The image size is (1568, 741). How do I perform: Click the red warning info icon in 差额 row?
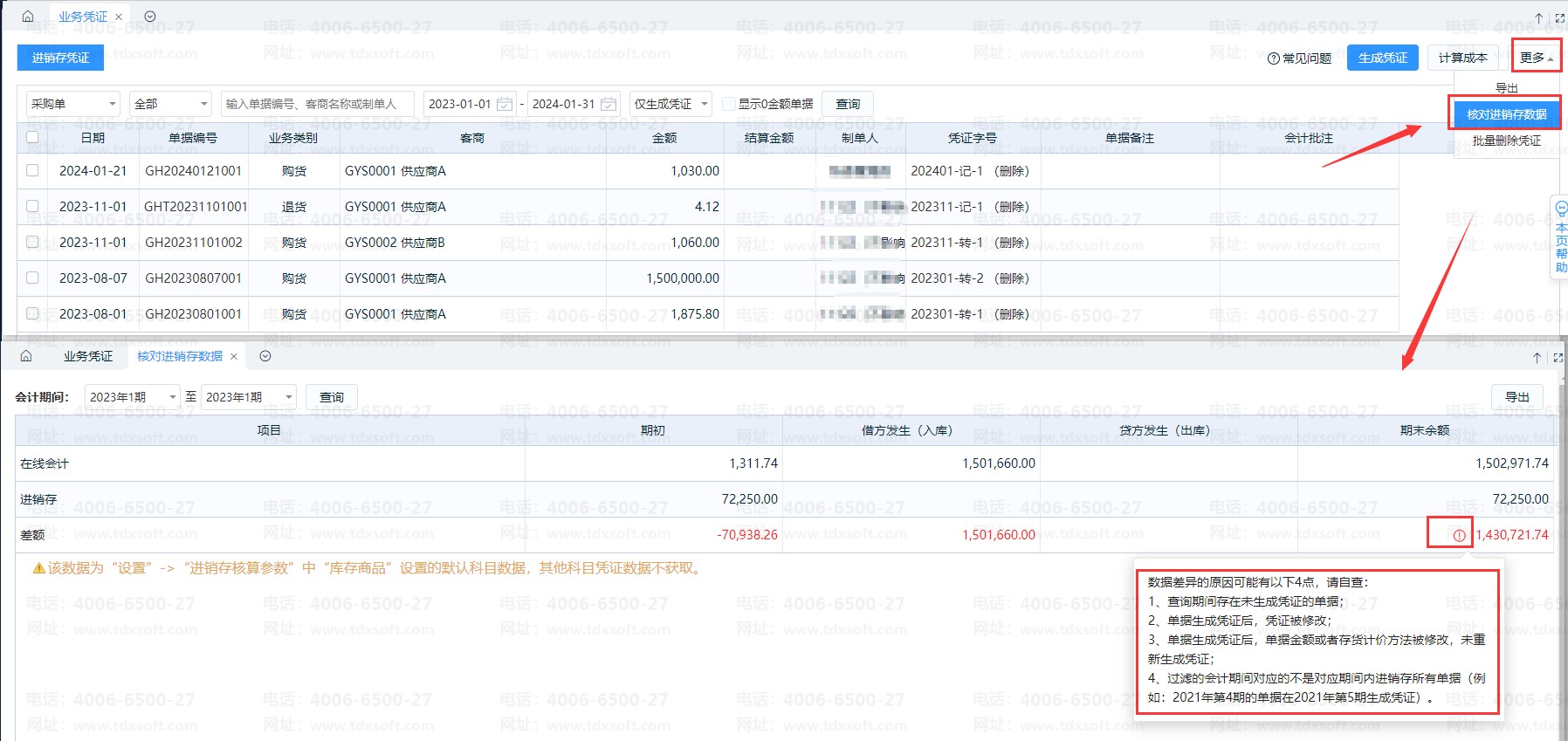1459,536
